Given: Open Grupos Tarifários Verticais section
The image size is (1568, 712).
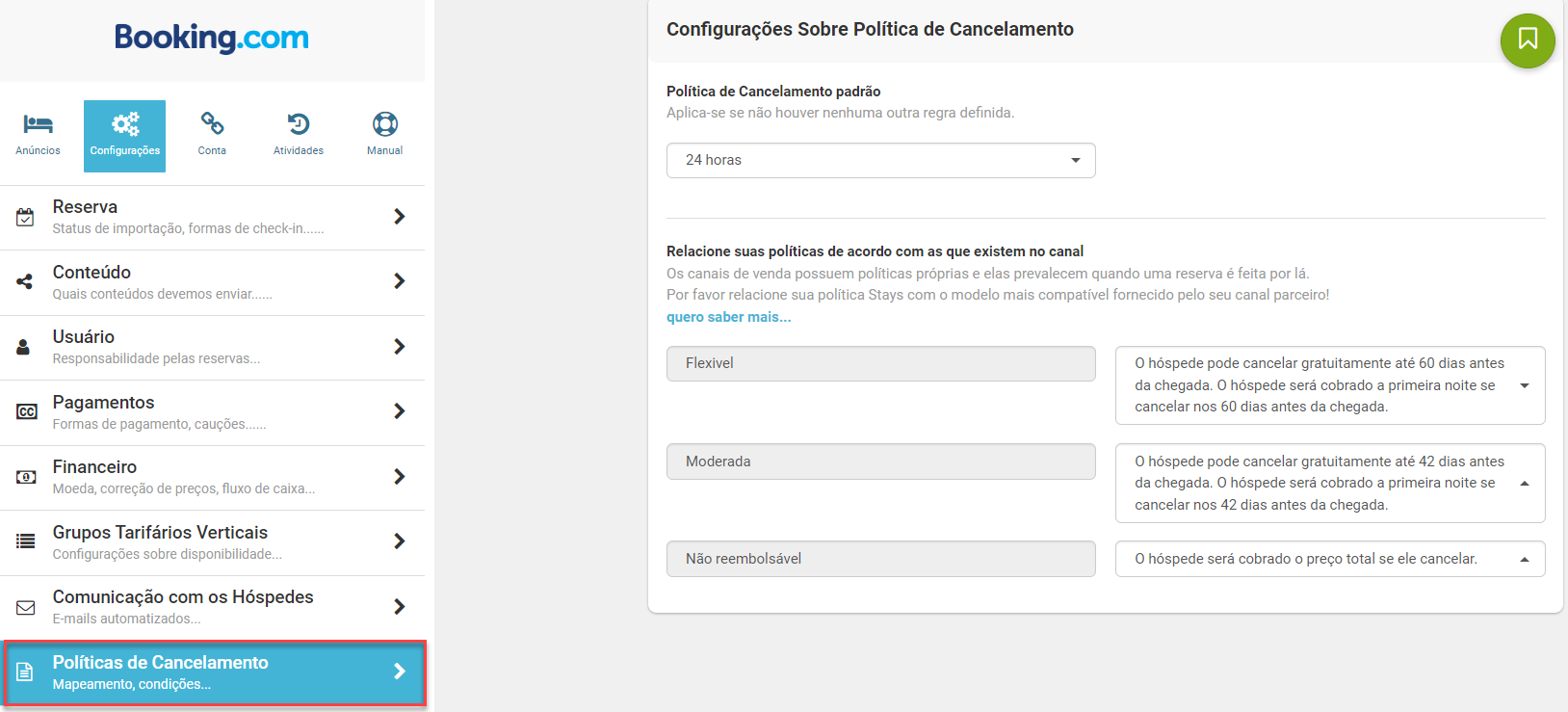Looking at the screenshot, I should pos(212,541).
